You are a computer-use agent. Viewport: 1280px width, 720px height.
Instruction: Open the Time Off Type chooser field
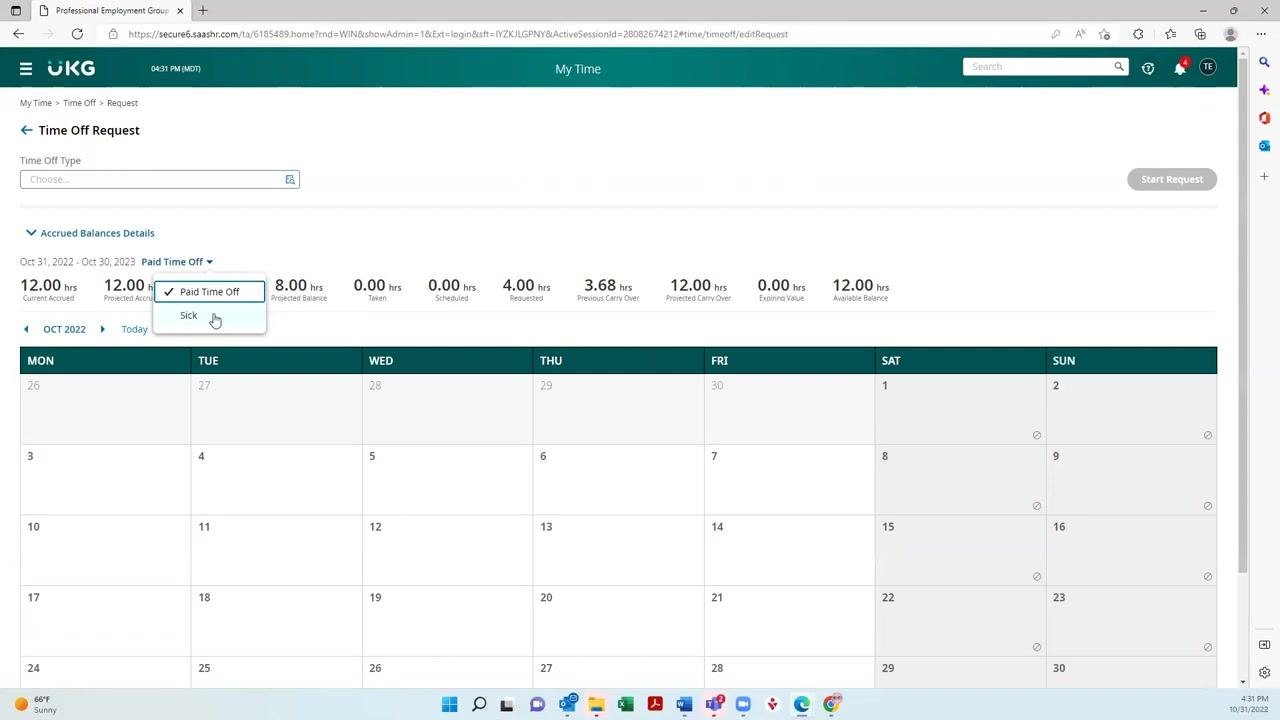[160, 180]
